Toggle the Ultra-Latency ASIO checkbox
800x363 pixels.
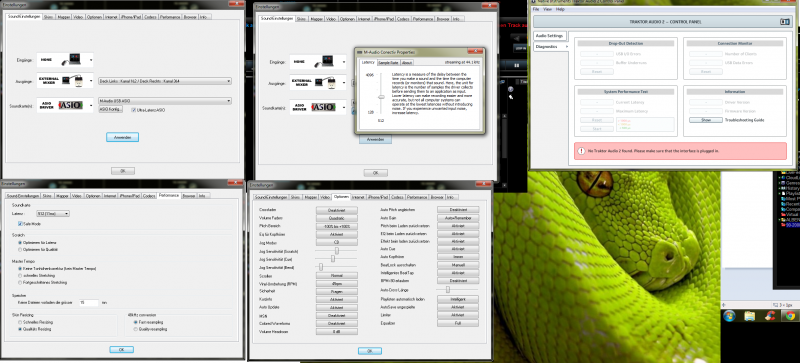[133, 110]
